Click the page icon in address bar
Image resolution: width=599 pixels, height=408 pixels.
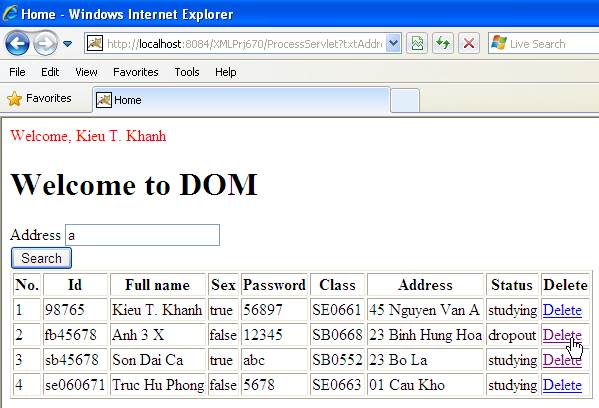[95, 43]
